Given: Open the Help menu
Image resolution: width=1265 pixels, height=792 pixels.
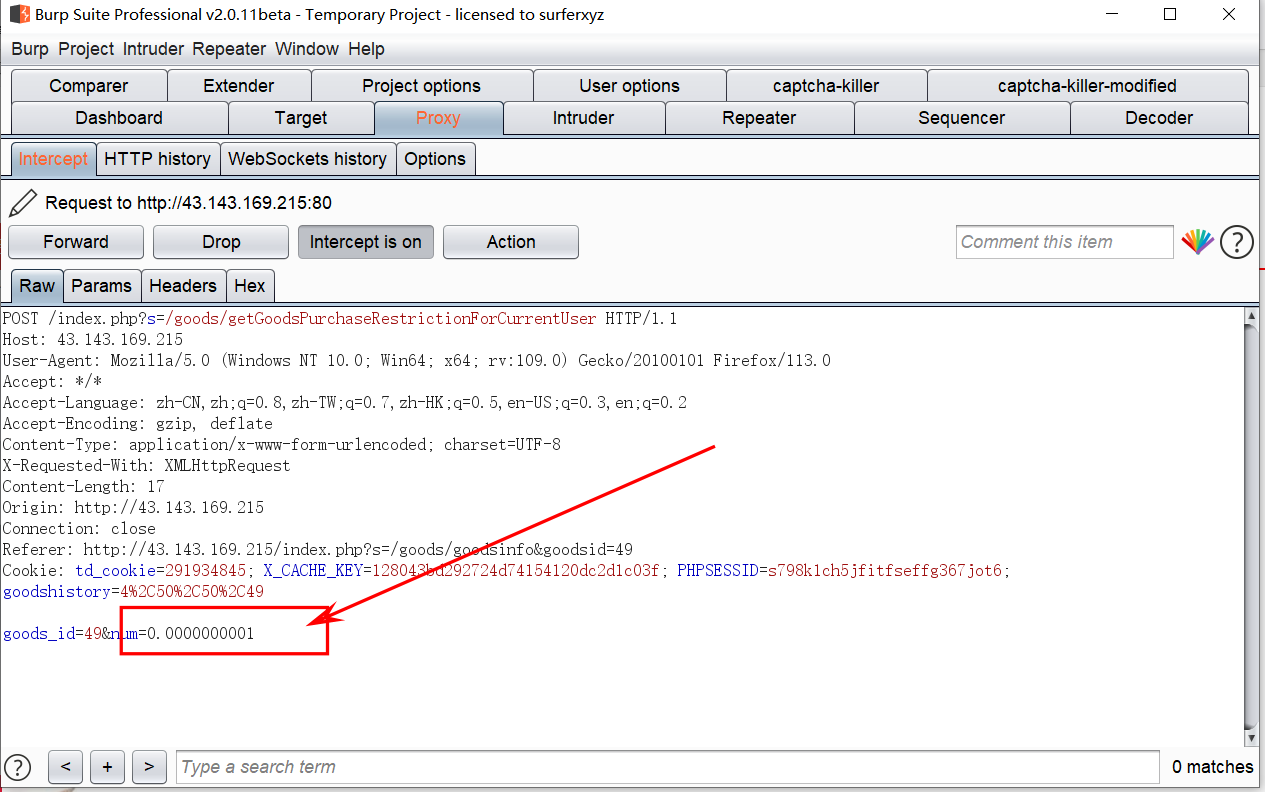Looking at the screenshot, I should click(366, 49).
